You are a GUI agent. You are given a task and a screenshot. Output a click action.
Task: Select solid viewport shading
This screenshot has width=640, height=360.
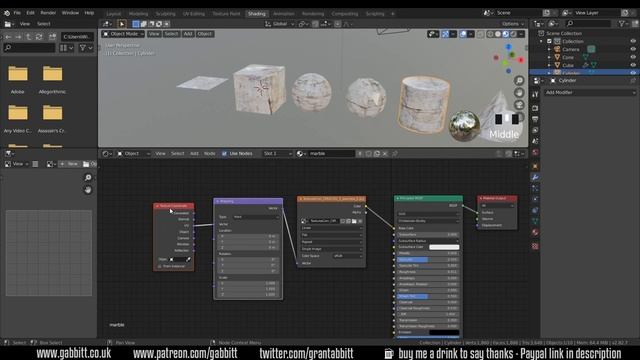pyautogui.click(x=498, y=34)
